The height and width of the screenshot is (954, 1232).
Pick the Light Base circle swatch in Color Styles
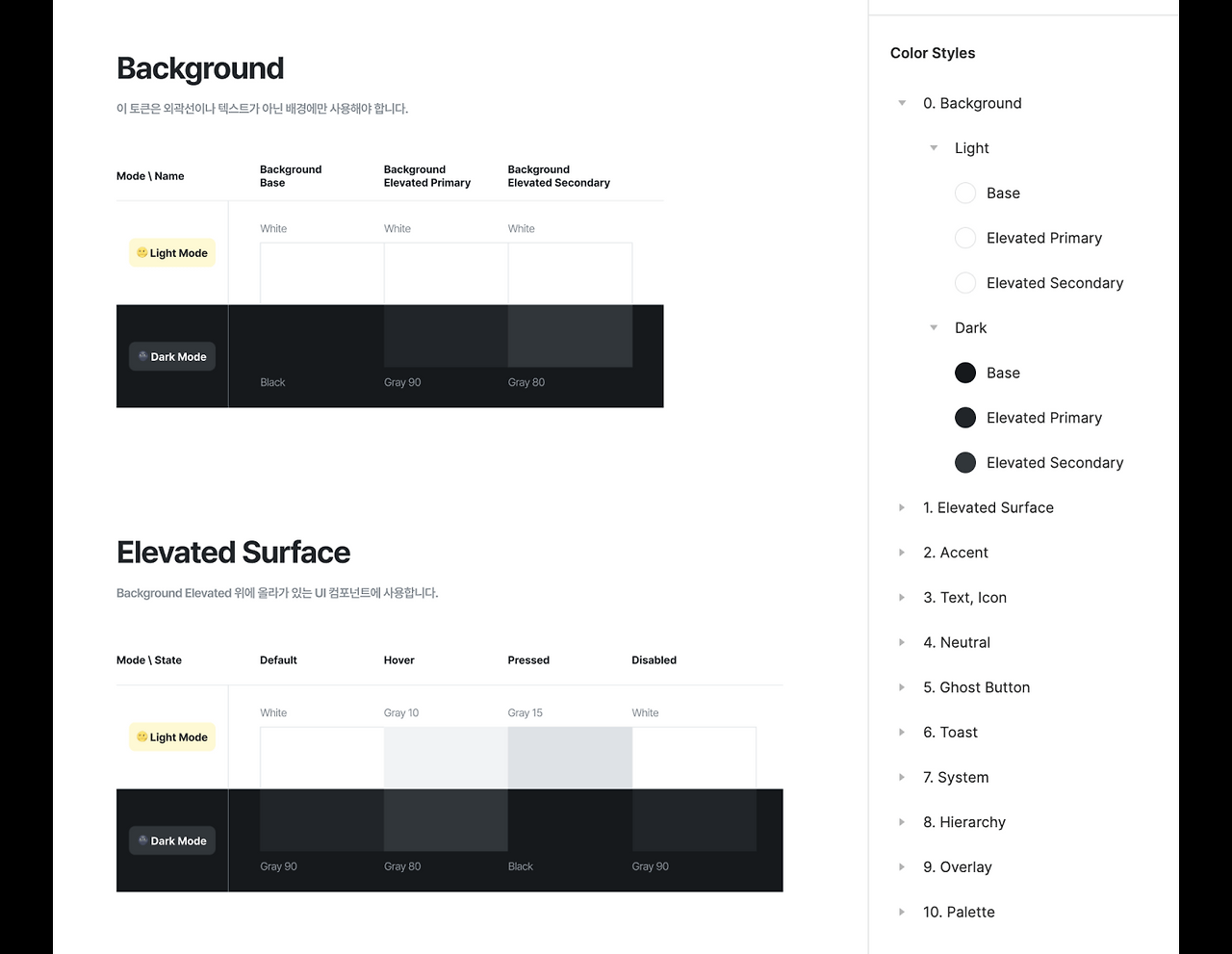pyautogui.click(x=965, y=193)
